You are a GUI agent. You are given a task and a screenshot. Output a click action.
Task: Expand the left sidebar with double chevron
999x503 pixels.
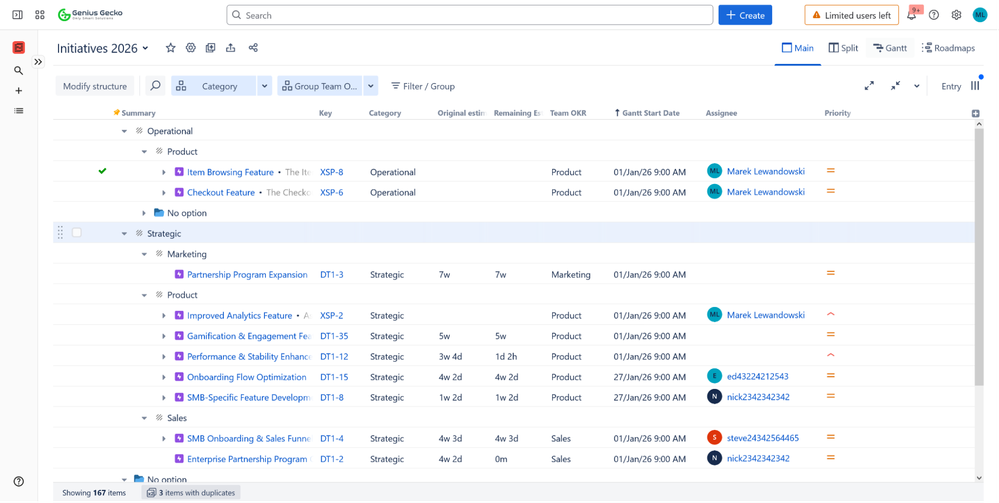pos(38,62)
